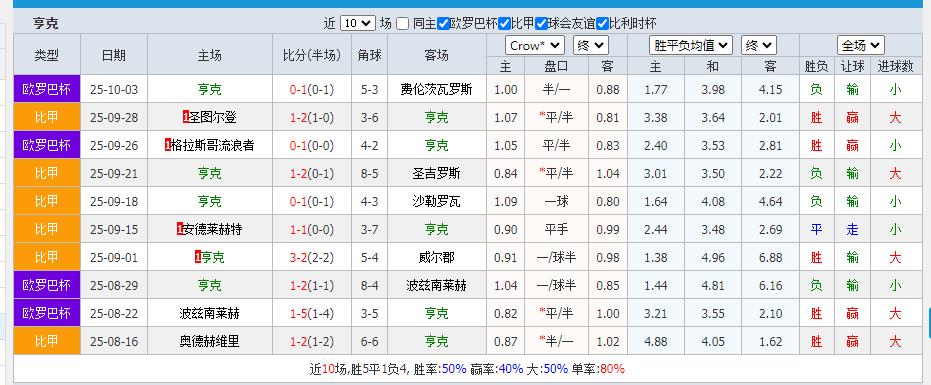This screenshot has width=931, height=385.
Task: Click the 比分(半场) column header
Action: coord(312,55)
